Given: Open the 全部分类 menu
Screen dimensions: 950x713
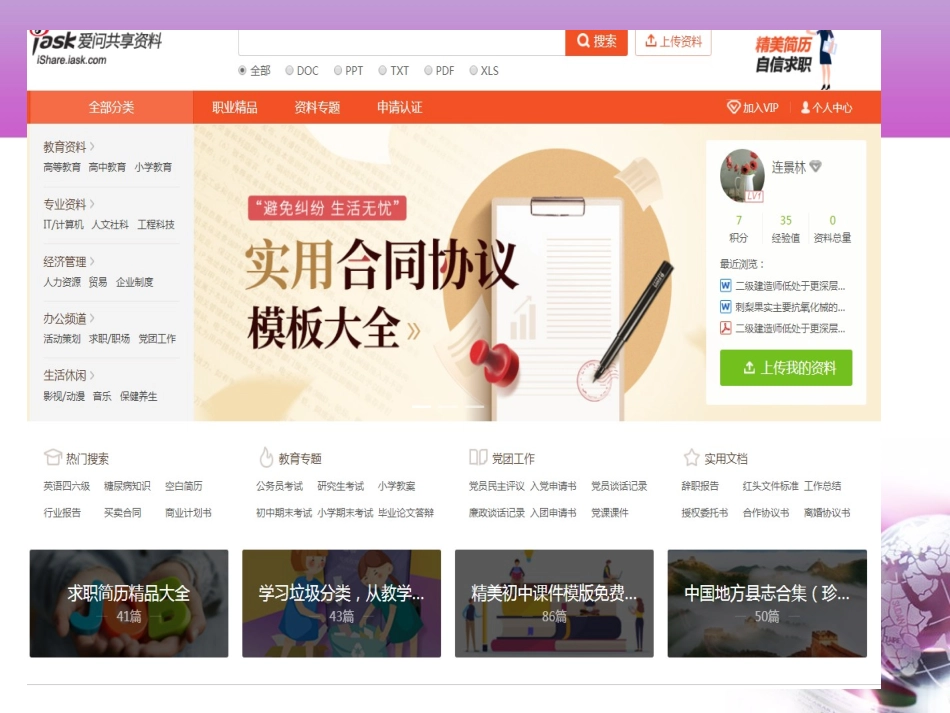Looking at the screenshot, I should point(110,107).
